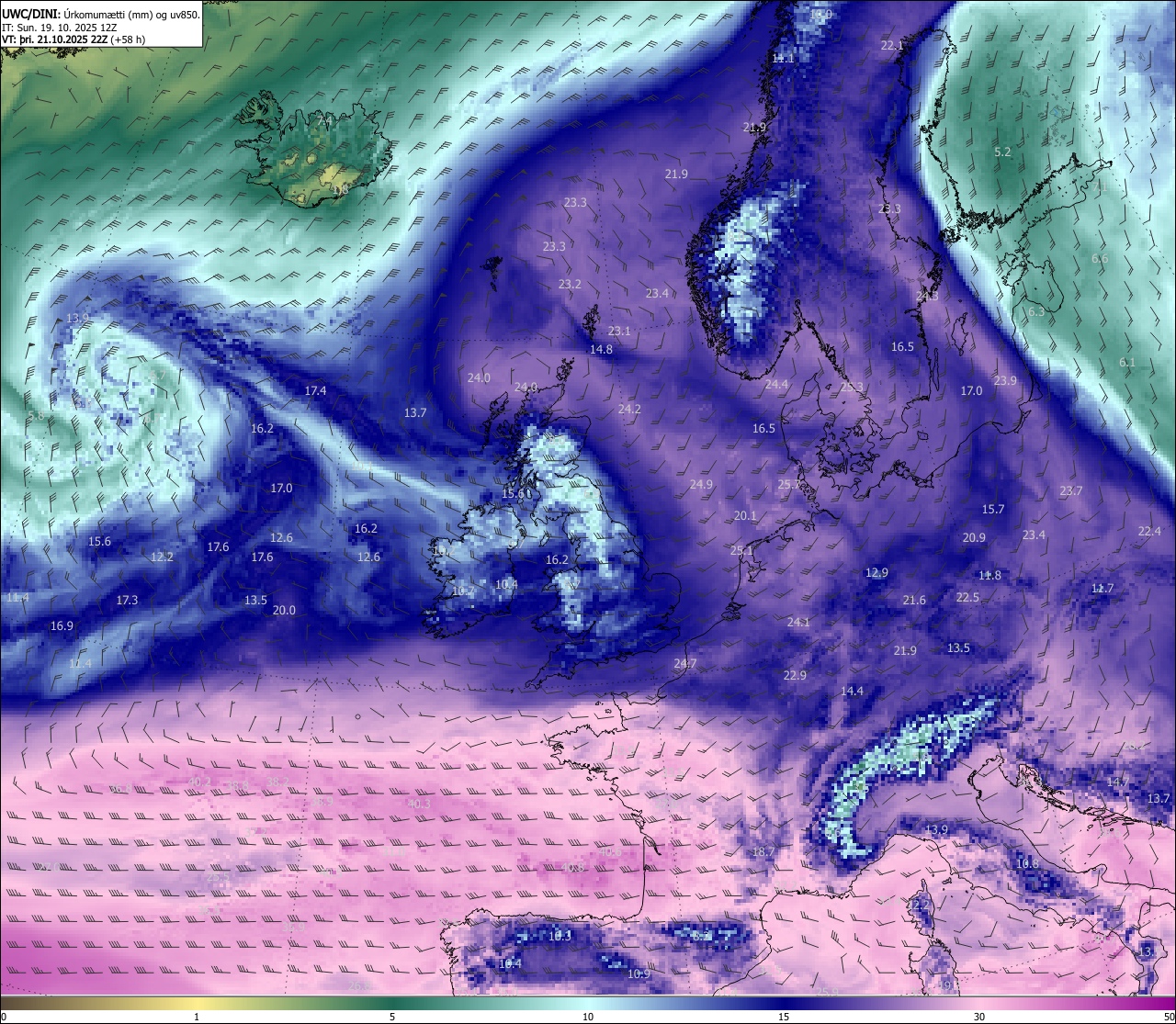Click the 21.6 value label
The width and height of the screenshot is (1176, 1024).
coord(914,600)
